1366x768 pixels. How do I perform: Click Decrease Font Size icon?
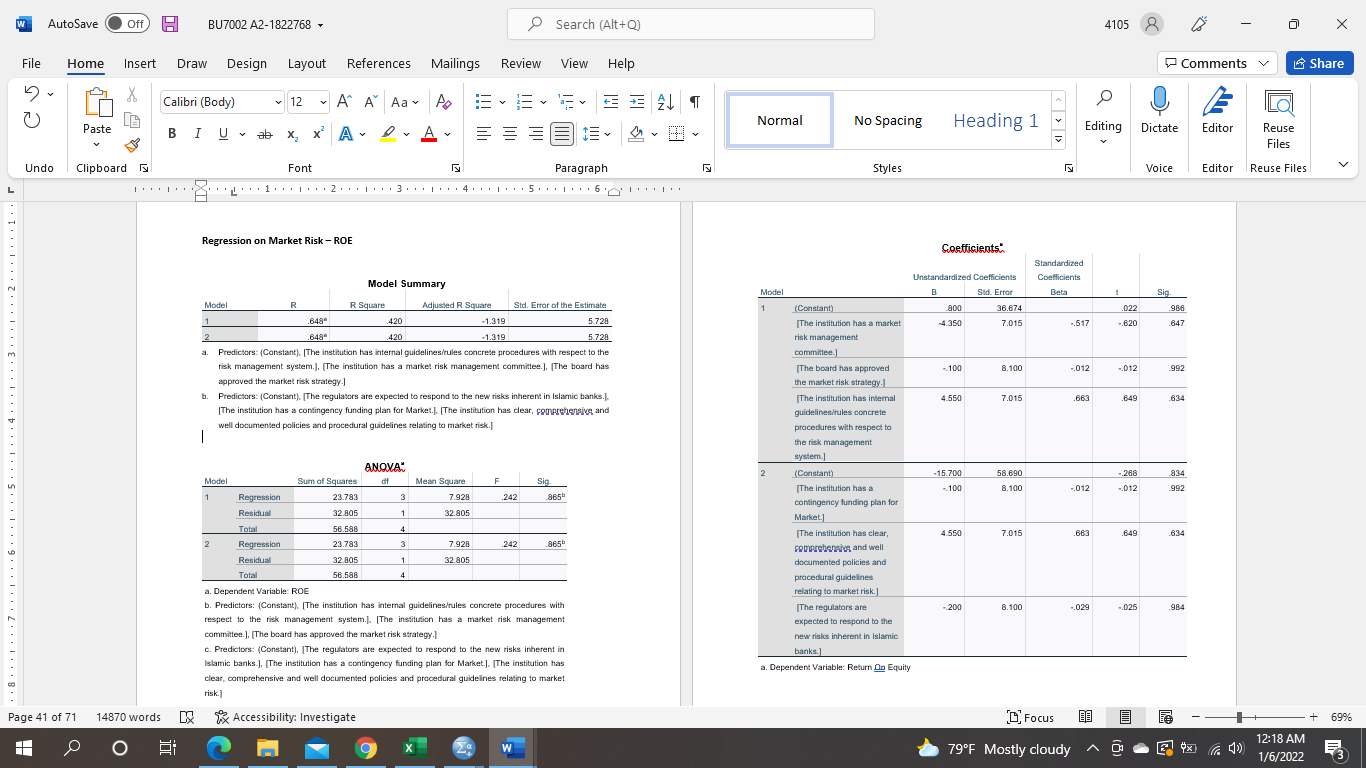tap(369, 102)
